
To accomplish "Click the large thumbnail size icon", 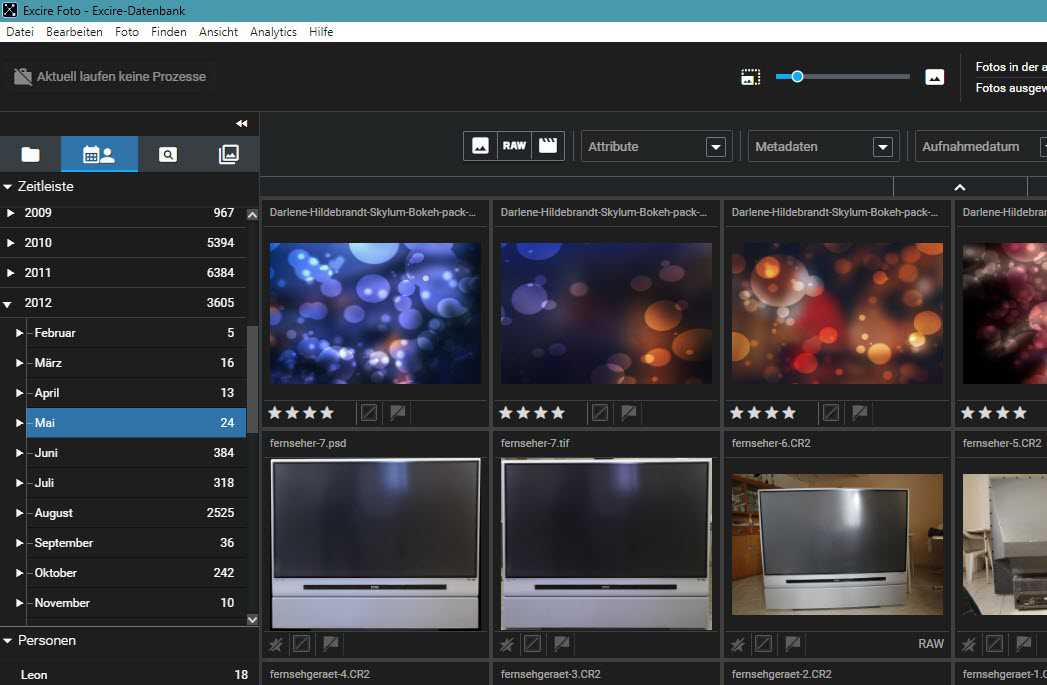I will (x=934, y=77).
